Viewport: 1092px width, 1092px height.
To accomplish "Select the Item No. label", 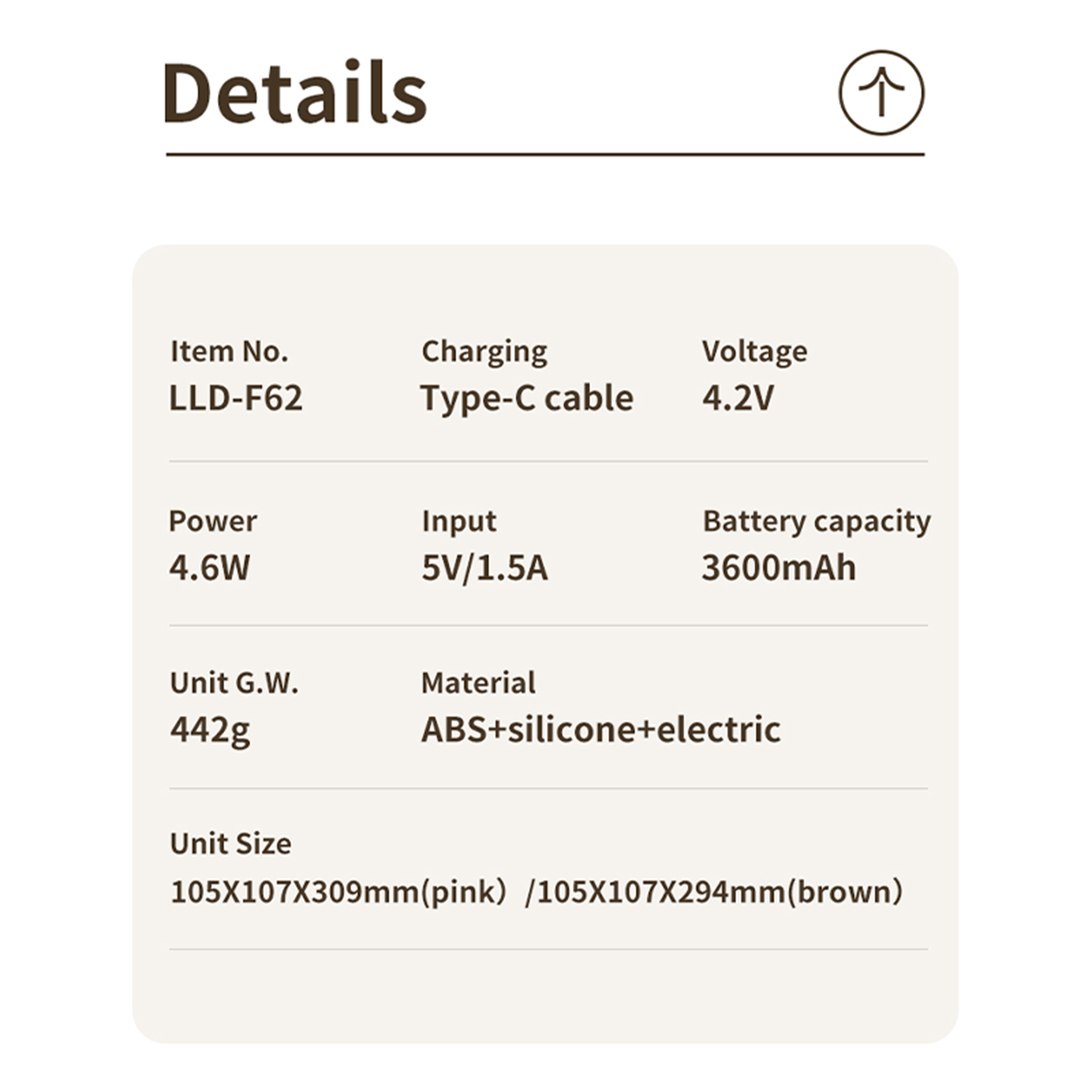I will pos(229,351).
